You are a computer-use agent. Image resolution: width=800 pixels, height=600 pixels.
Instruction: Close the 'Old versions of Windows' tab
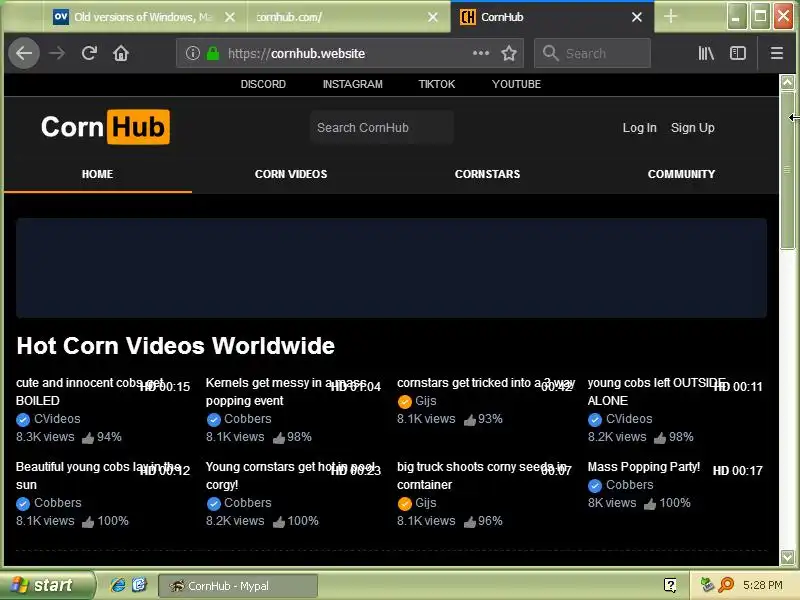click(230, 17)
